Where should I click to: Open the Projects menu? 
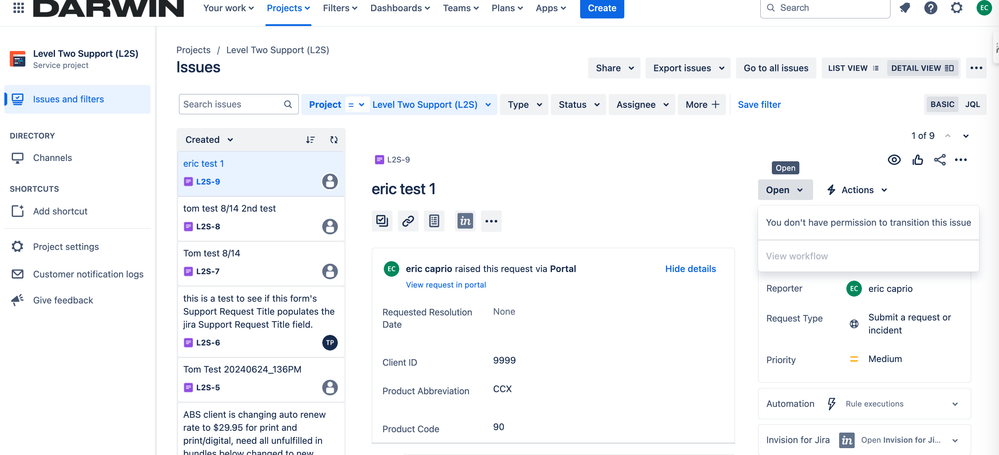tap(289, 8)
